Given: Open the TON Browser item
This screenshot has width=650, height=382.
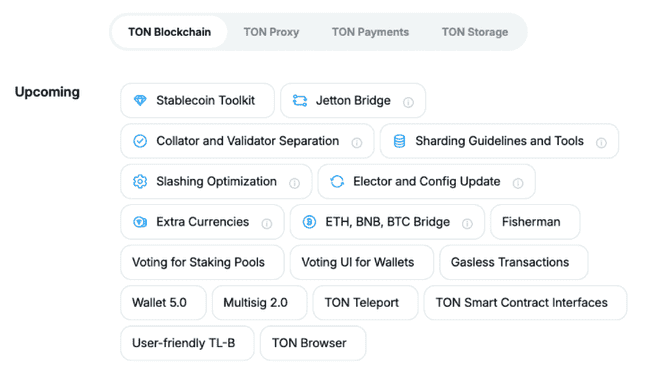Looking at the screenshot, I should click(x=313, y=343).
